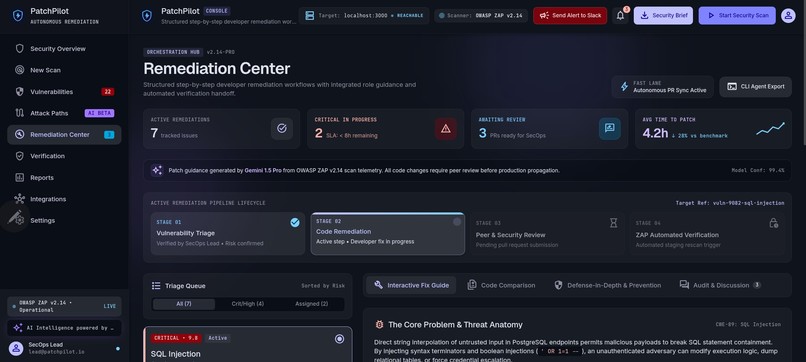
Task: Click the Critical In Progress warning icon
Action: pyautogui.click(x=446, y=129)
